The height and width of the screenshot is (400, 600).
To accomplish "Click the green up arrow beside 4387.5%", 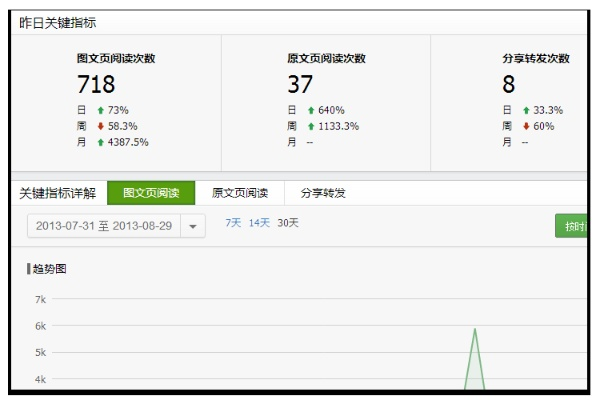I will (x=101, y=142).
